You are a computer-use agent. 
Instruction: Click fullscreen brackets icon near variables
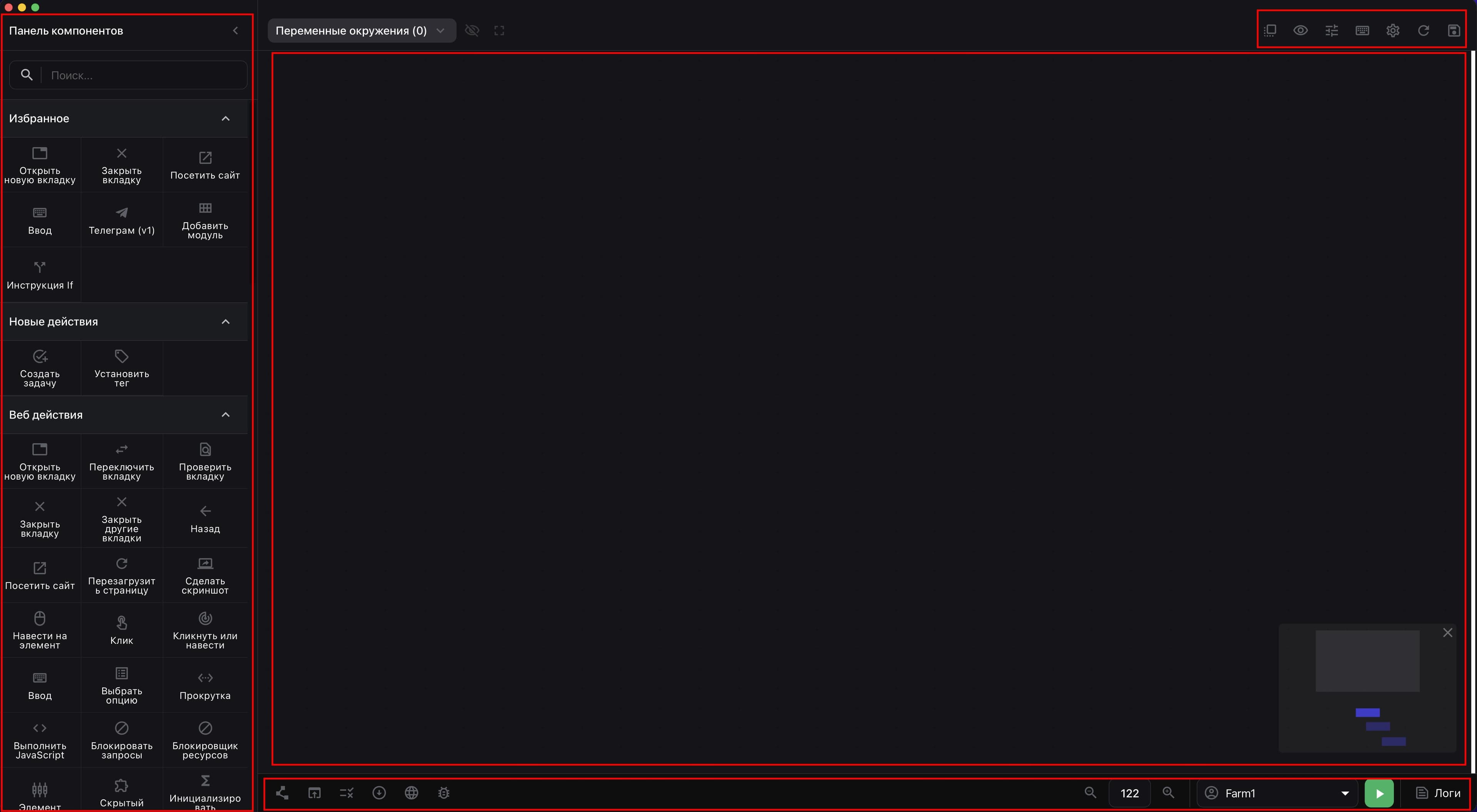pos(499,30)
